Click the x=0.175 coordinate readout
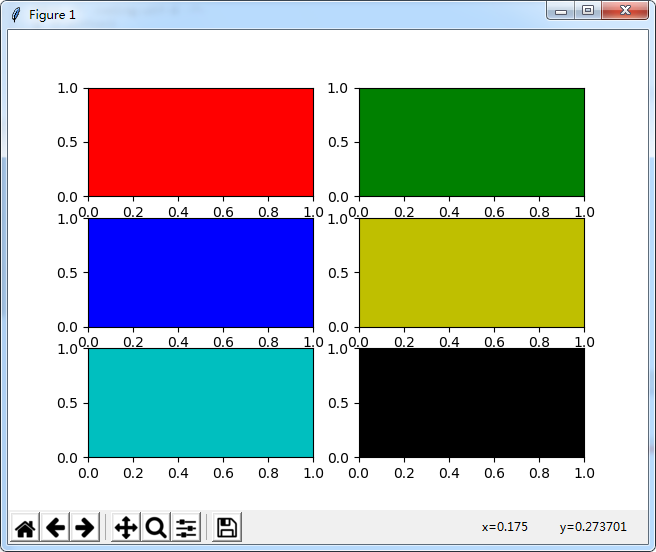Image resolution: width=656 pixels, height=552 pixels. [505, 526]
